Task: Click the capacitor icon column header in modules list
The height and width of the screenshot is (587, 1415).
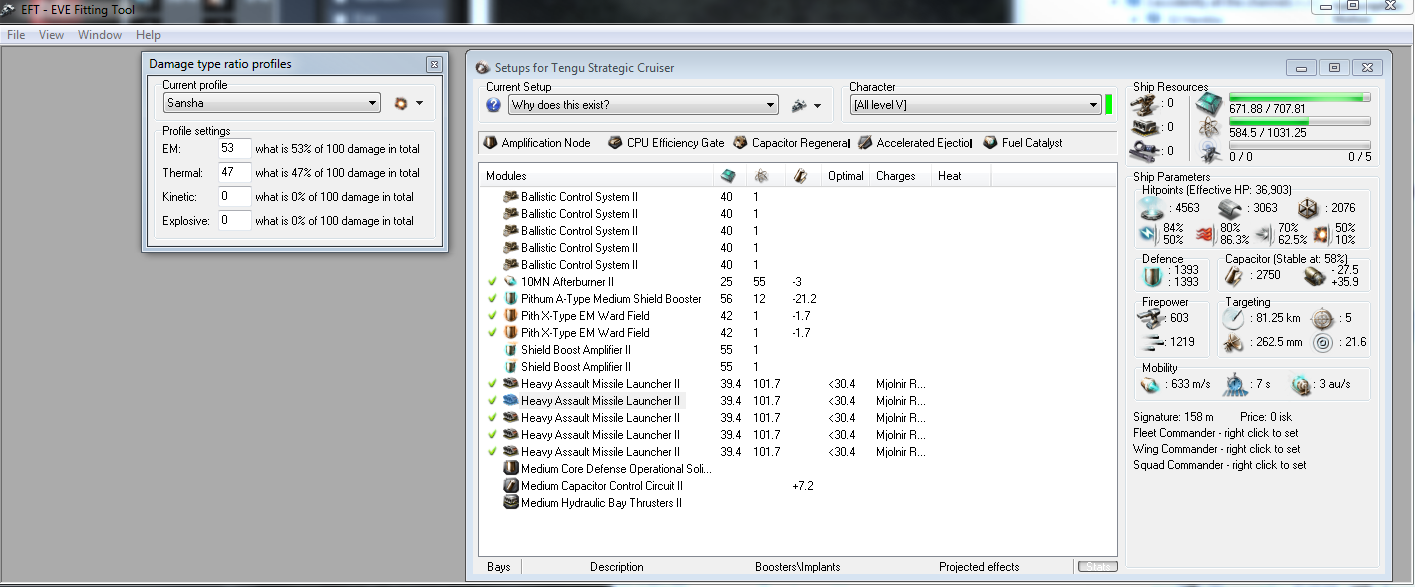Action: pyautogui.click(x=799, y=176)
